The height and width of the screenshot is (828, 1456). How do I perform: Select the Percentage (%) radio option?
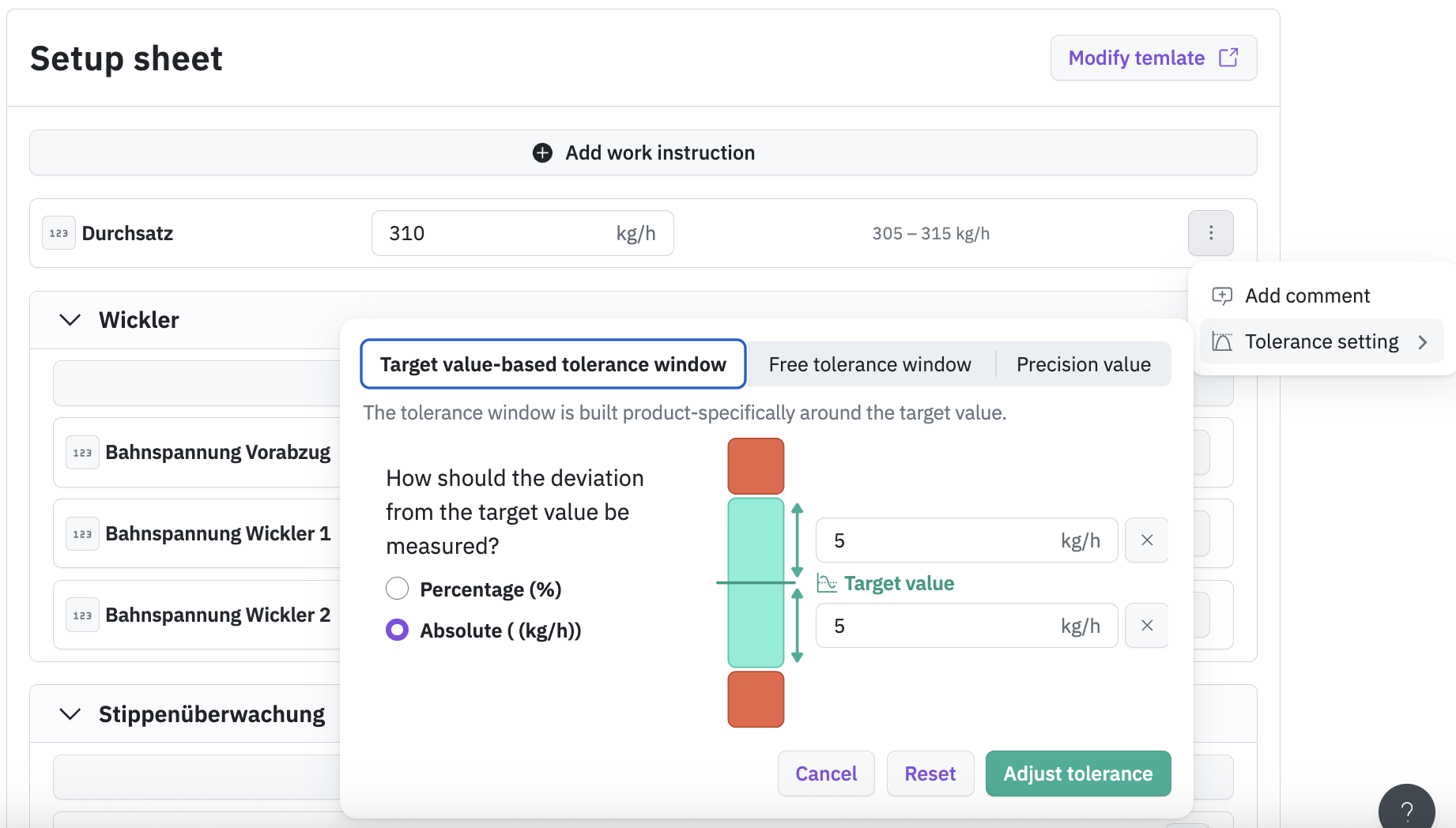point(397,589)
